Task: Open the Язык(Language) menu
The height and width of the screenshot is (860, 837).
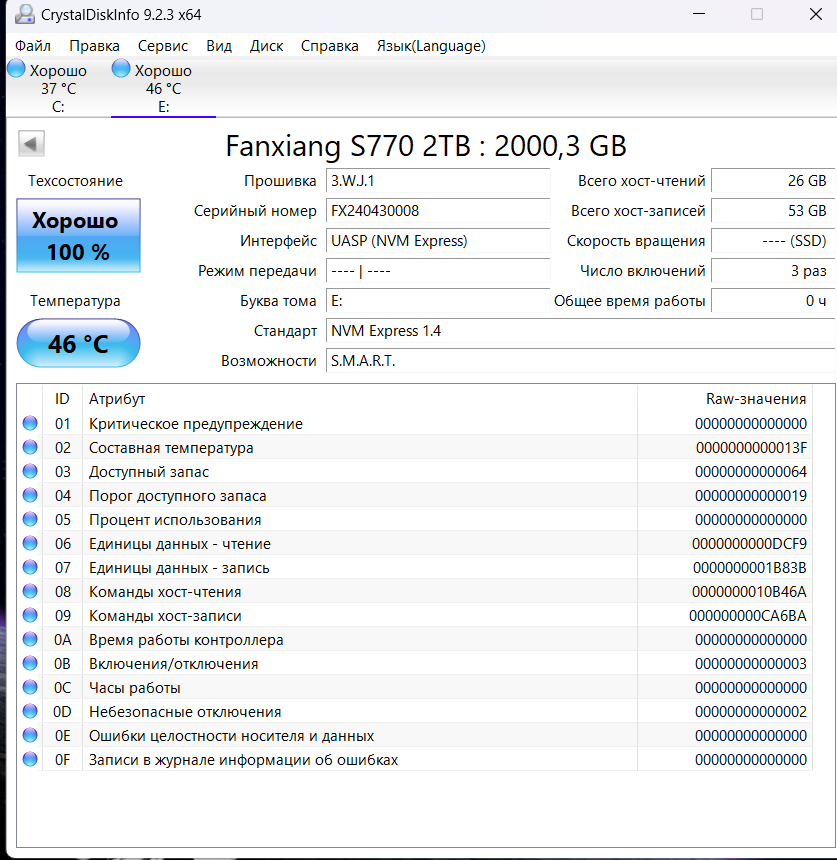Action: [431, 46]
